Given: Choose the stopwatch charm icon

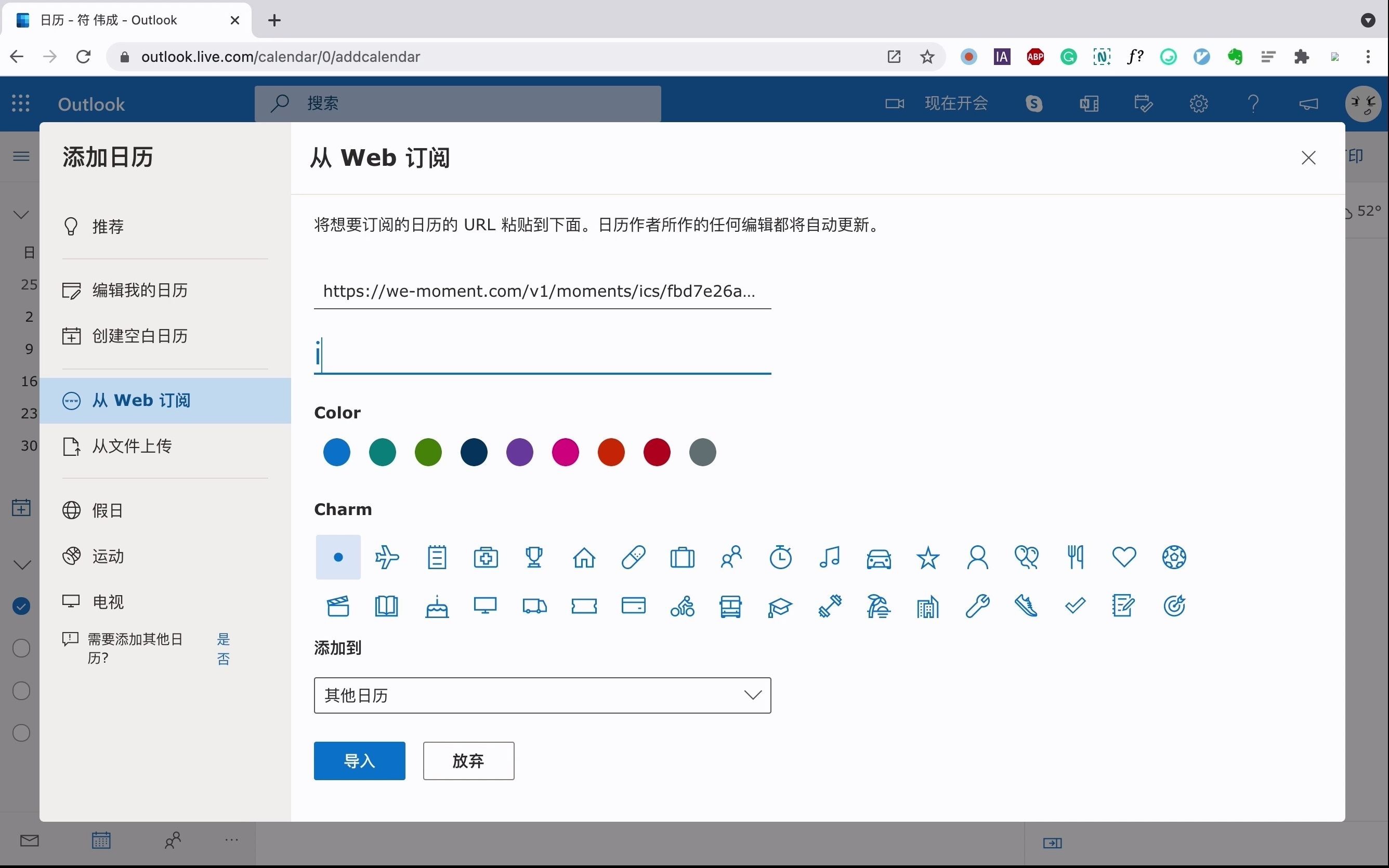Looking at the screenshot, I should tap(781, 557).
